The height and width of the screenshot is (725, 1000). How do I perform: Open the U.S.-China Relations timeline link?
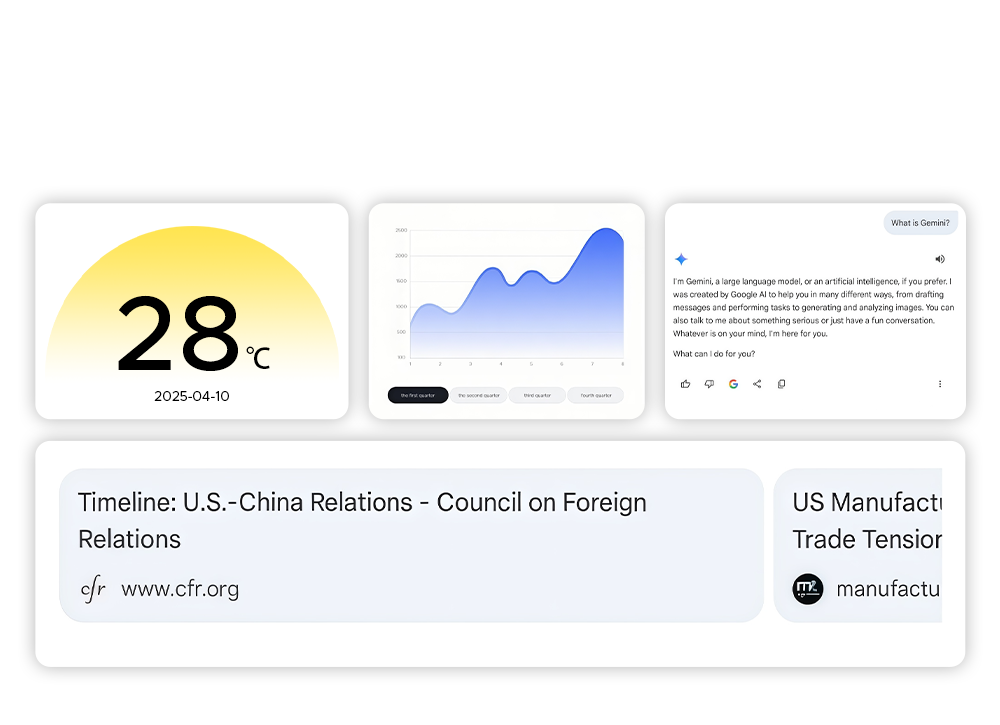[x=362, y=520]
